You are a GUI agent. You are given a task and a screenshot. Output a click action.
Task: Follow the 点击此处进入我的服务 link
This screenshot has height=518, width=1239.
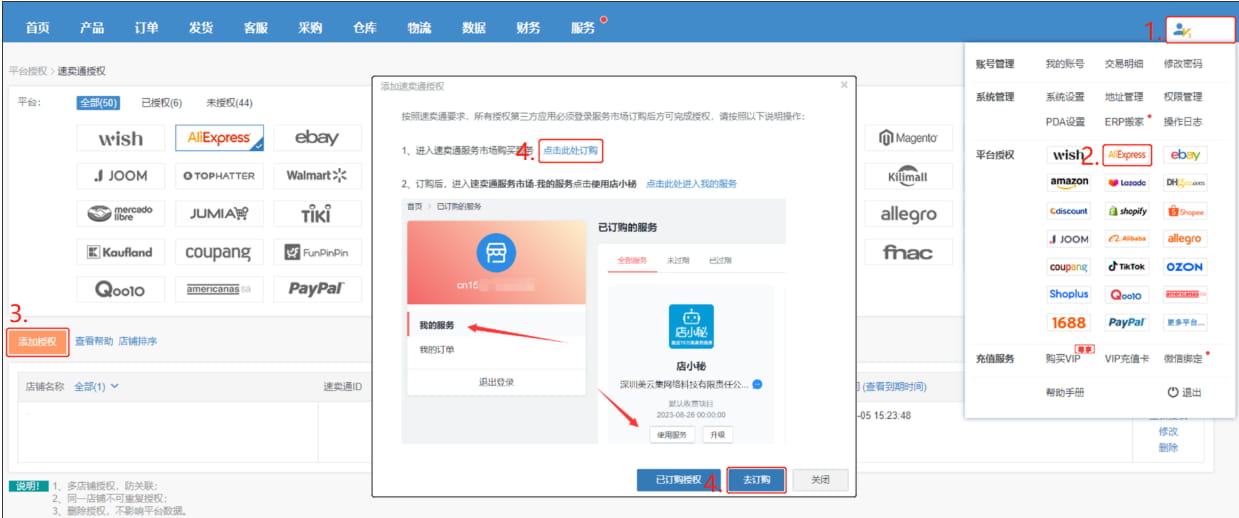pos(691,184)
